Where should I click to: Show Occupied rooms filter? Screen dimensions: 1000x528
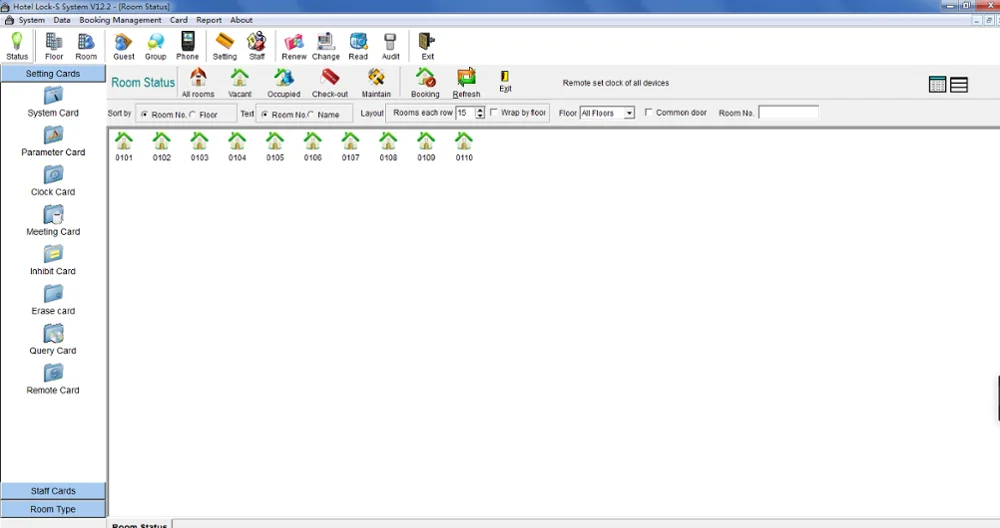click(x=284, y=83)
